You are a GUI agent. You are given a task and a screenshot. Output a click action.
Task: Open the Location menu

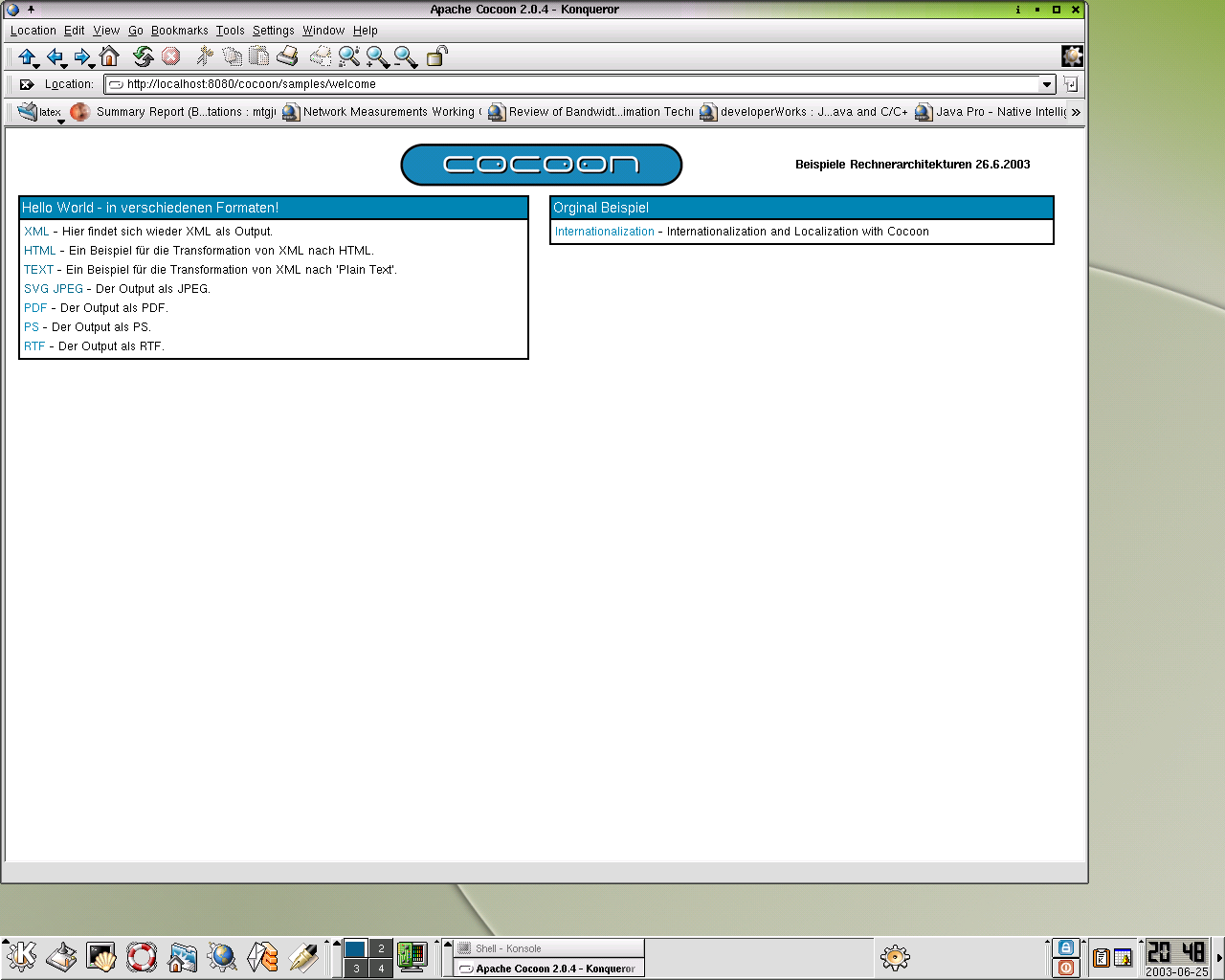(33, 31)
